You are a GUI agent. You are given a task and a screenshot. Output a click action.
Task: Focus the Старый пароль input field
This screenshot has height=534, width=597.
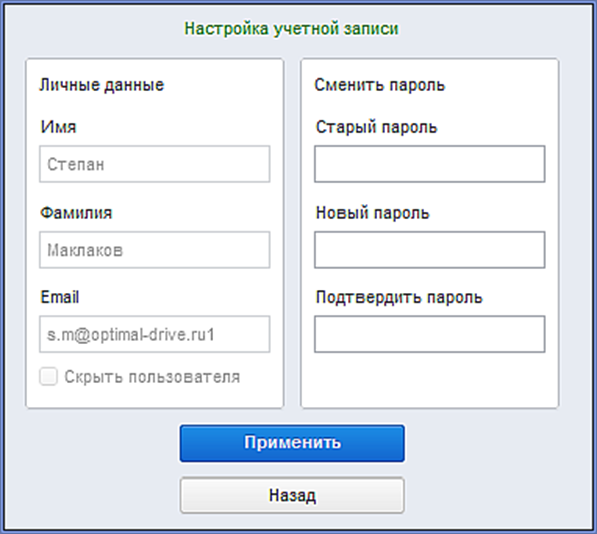(429, 164)
